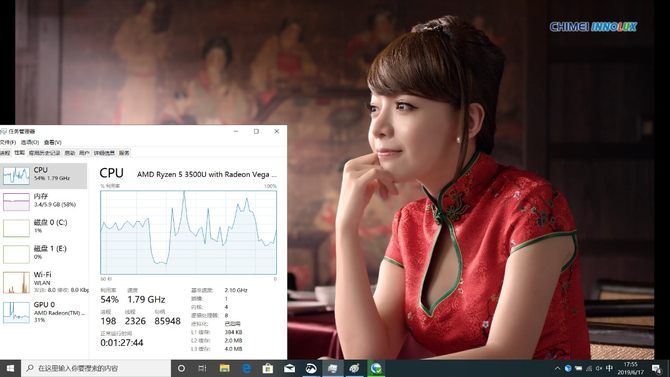Screen dimensions: 670x377
Task: Switch to the 进程 processes tab
Action: click(5, 153)
